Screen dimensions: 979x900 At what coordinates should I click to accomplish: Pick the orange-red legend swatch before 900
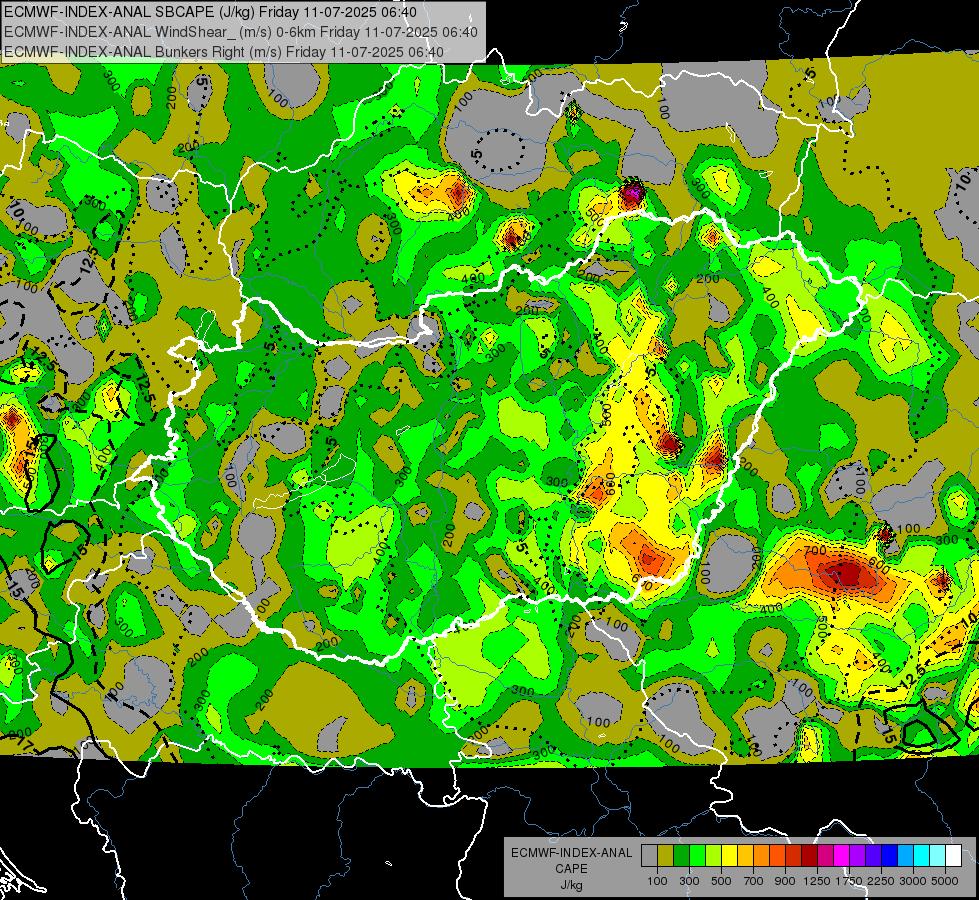click(778, 855)
